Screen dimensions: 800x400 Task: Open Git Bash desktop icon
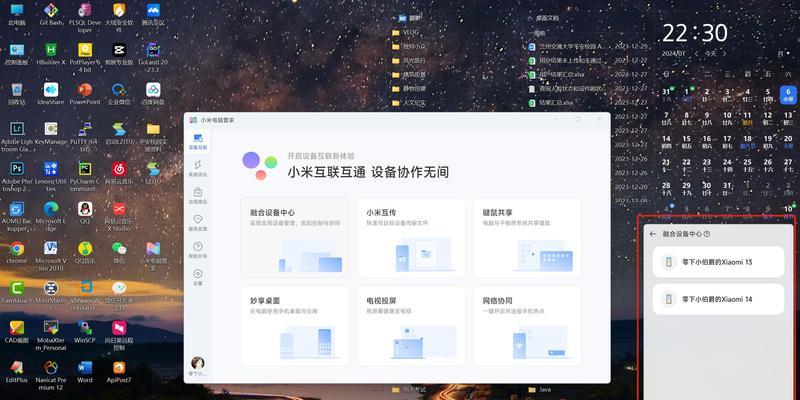pyautogui.click(x=51, y=16)
